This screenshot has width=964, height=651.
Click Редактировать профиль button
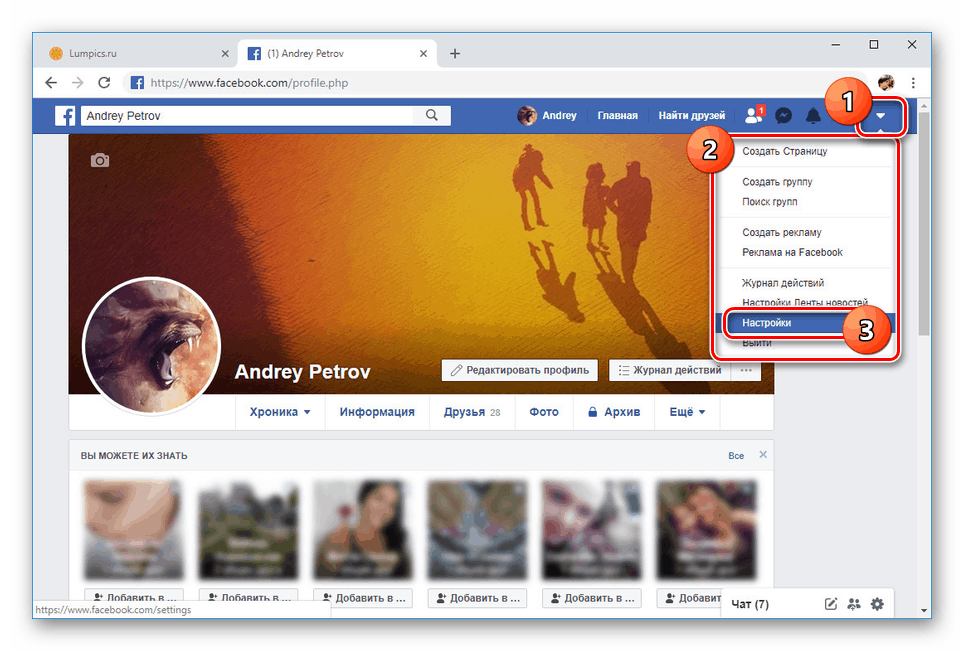(x=520, y=370)
